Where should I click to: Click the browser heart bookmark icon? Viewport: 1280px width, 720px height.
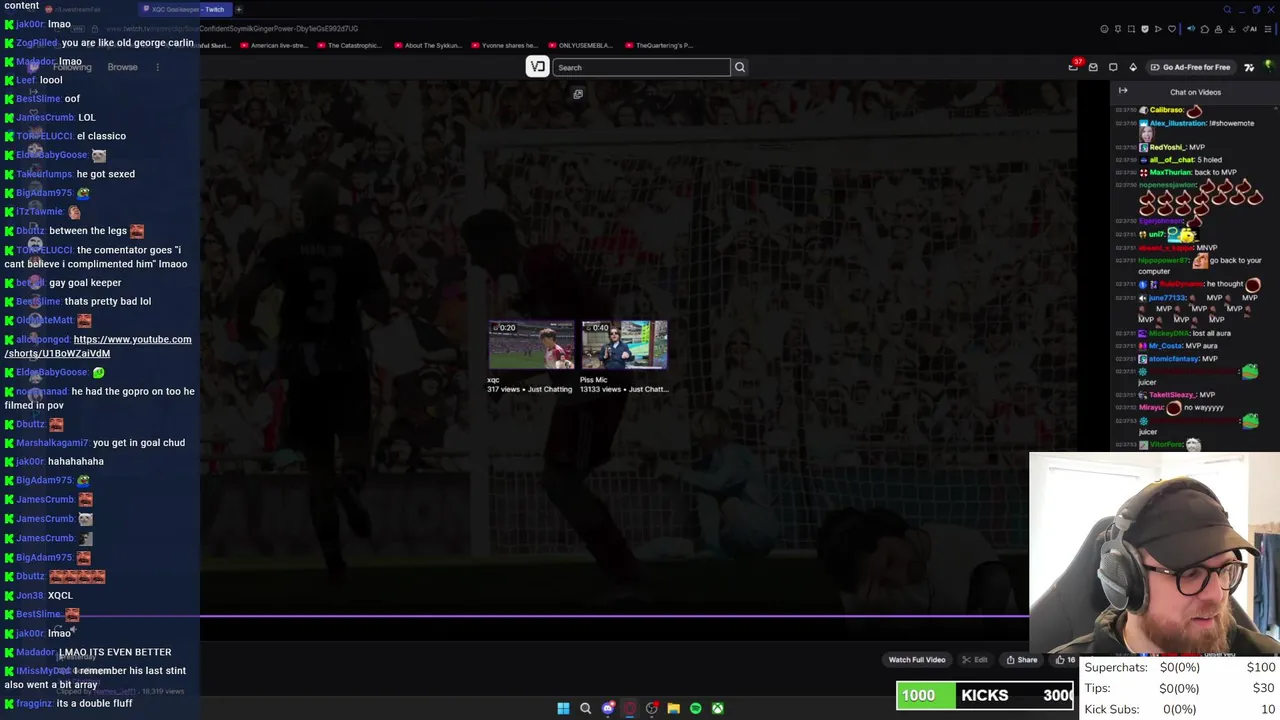click(x=1172, y=29)
